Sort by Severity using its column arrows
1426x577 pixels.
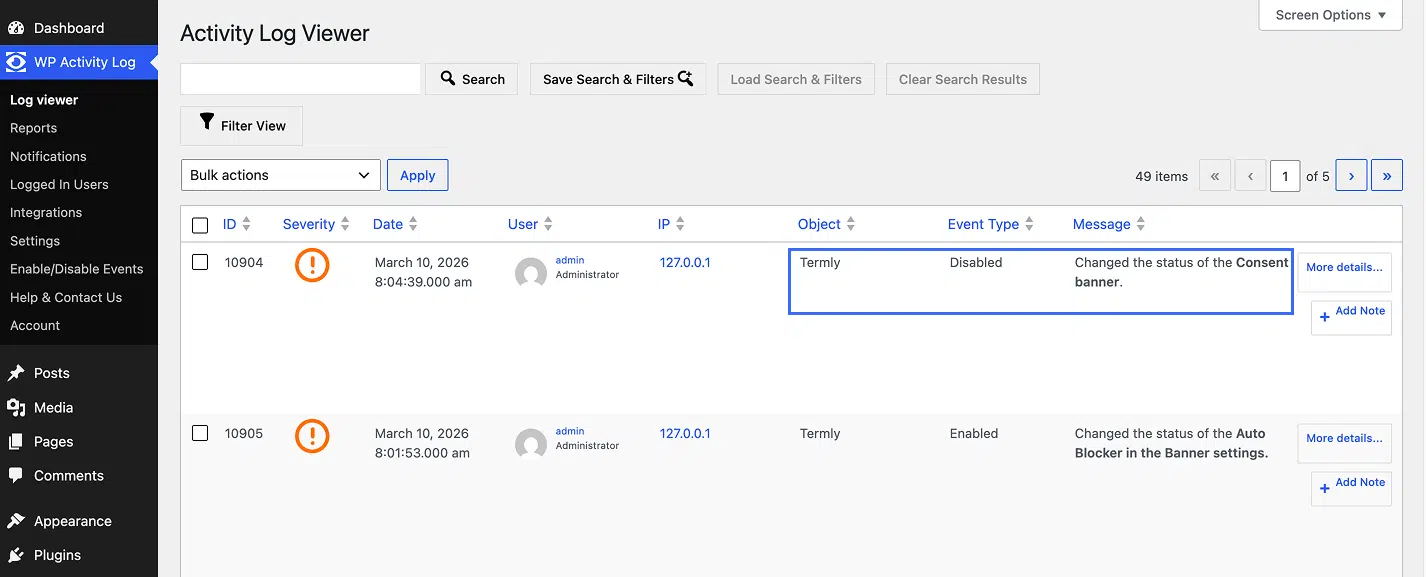click(344, 224)
